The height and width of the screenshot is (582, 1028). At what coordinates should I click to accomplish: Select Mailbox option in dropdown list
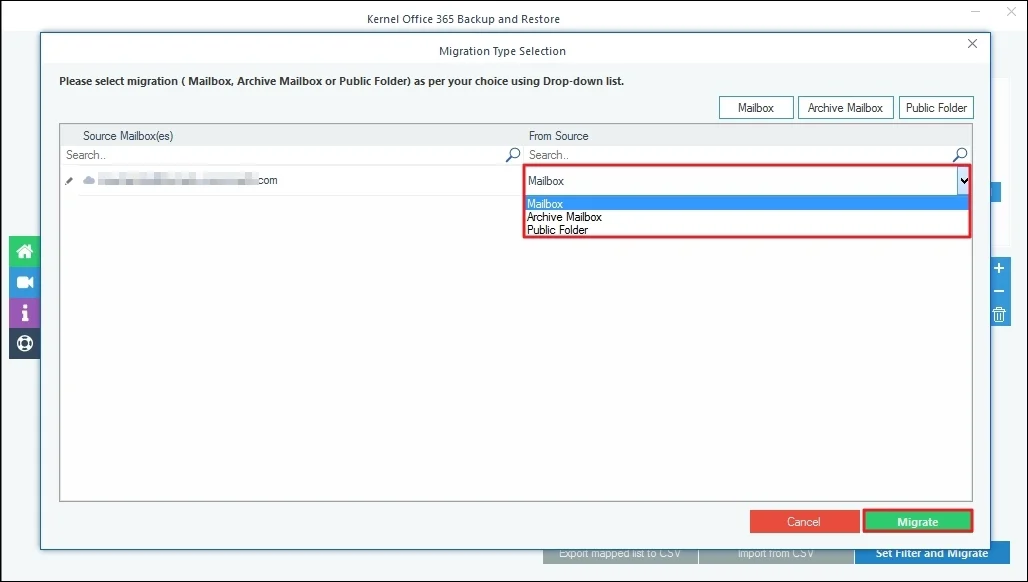(747, 204)
